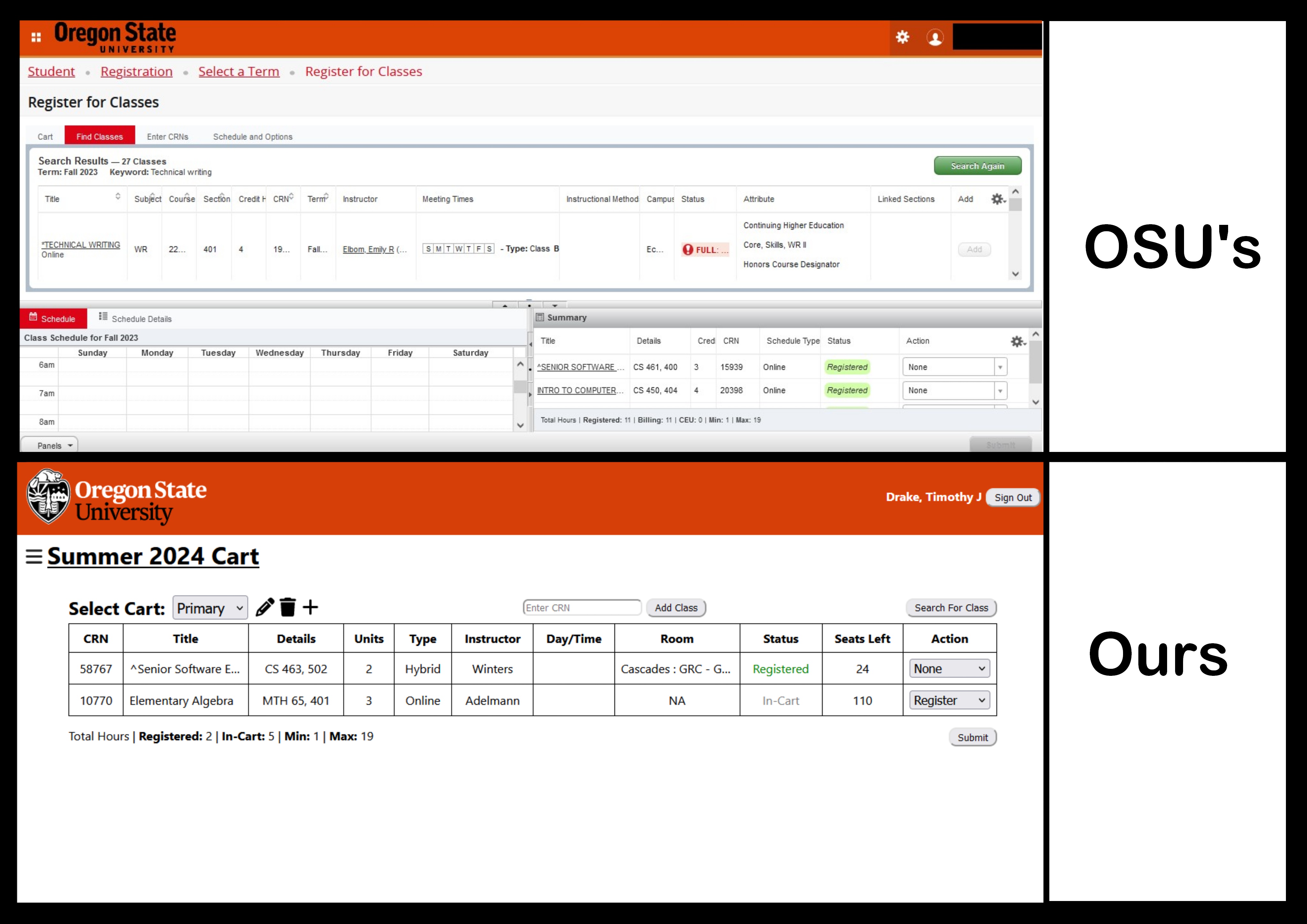1307x924 pixels.
Task: Click Submit button below the cart table
Action: 972,737
